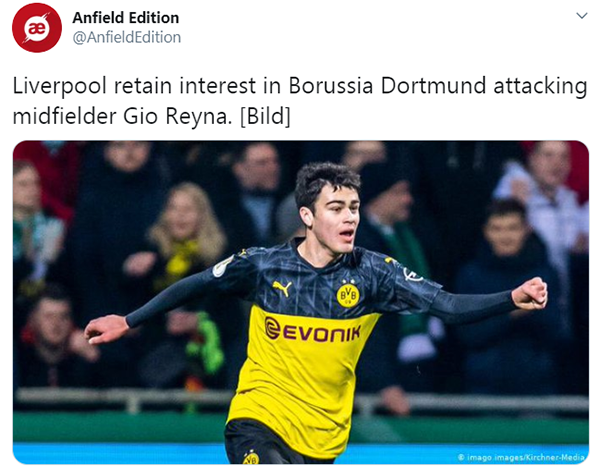Open the Anfield Edition profile avatar
Screen dimensions: 600x466
coord(37,28)
